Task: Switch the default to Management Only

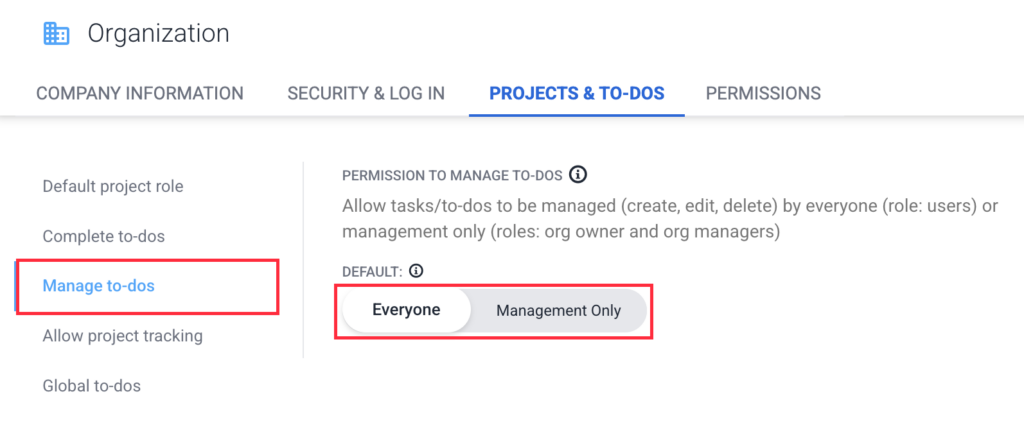Action: tap(558, 310)
